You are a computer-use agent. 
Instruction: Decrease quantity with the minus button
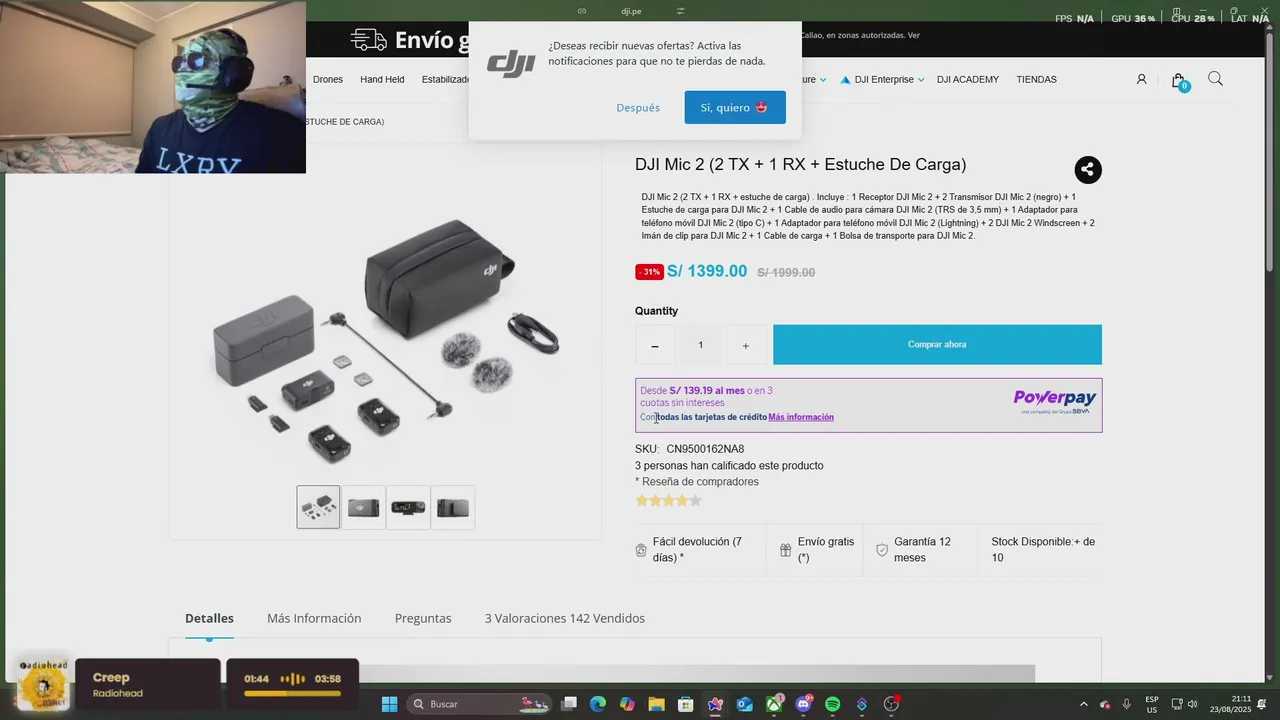pos(655,345)
